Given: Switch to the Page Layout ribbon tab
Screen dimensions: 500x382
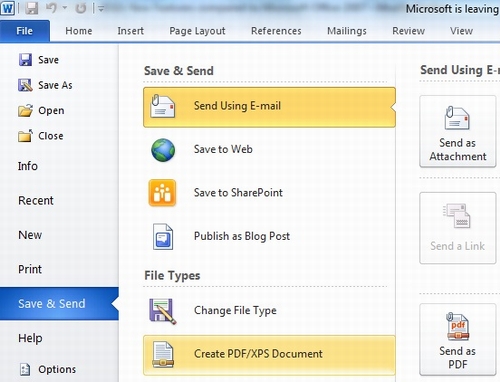Looking at the screenshot, I should 197,31.
